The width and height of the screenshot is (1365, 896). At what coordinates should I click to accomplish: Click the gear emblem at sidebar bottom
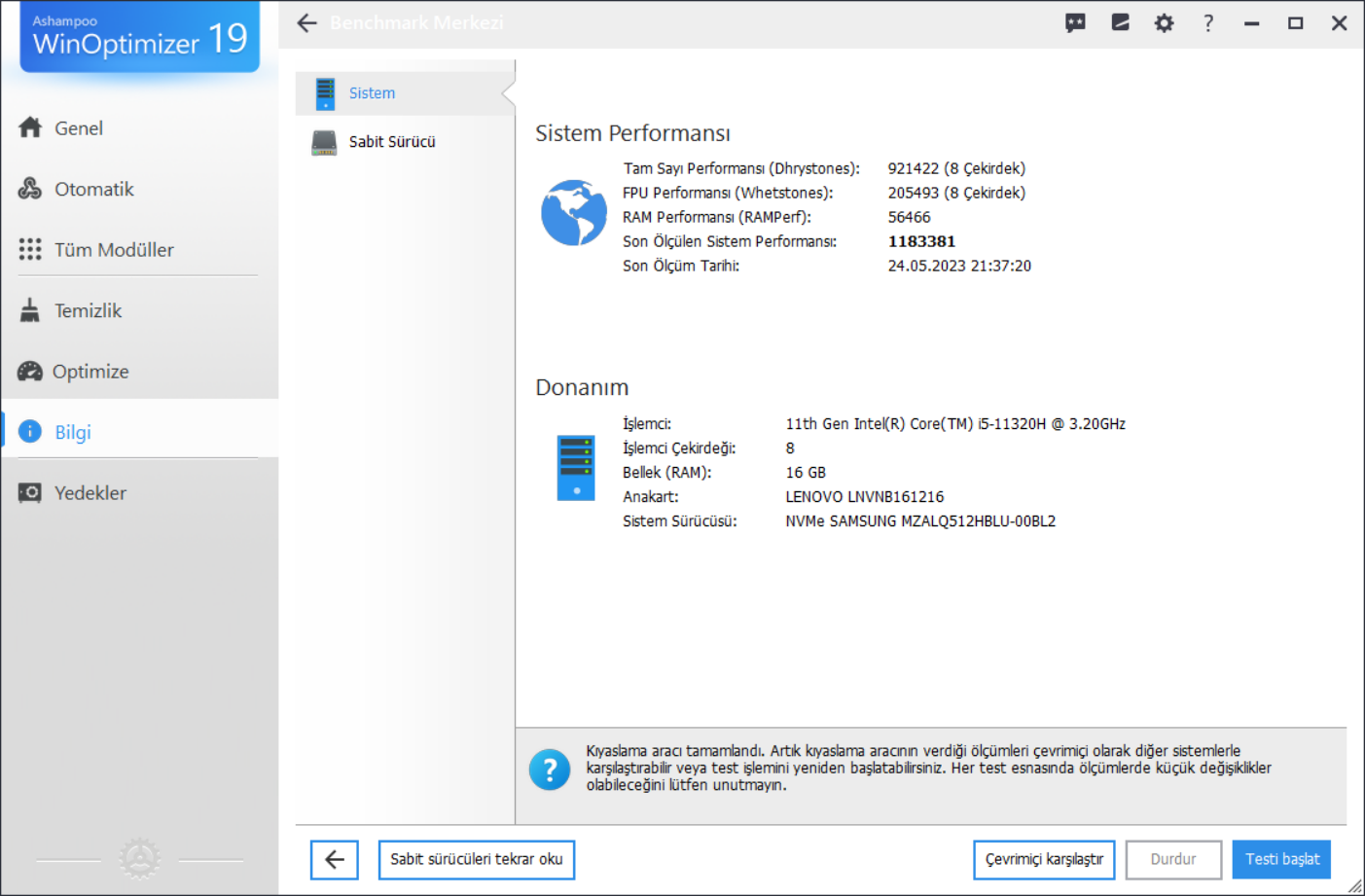pyautogui.click(x=140, y=859)
